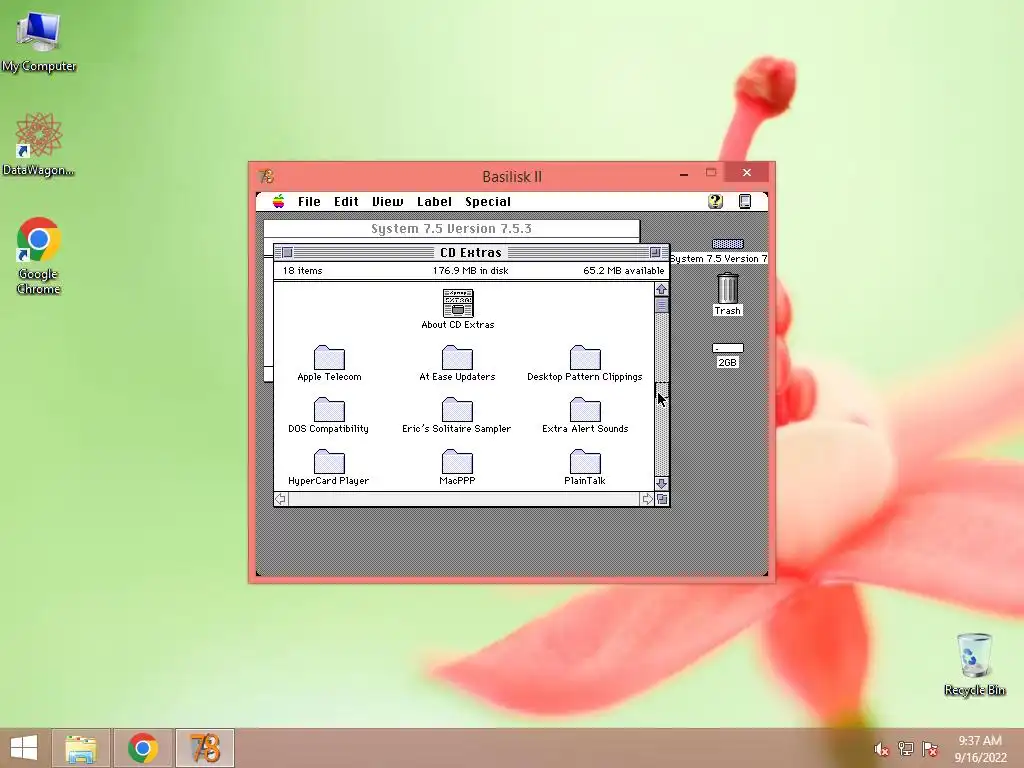
Task: Open the Edit menu
Action: [x=346, y=202]
